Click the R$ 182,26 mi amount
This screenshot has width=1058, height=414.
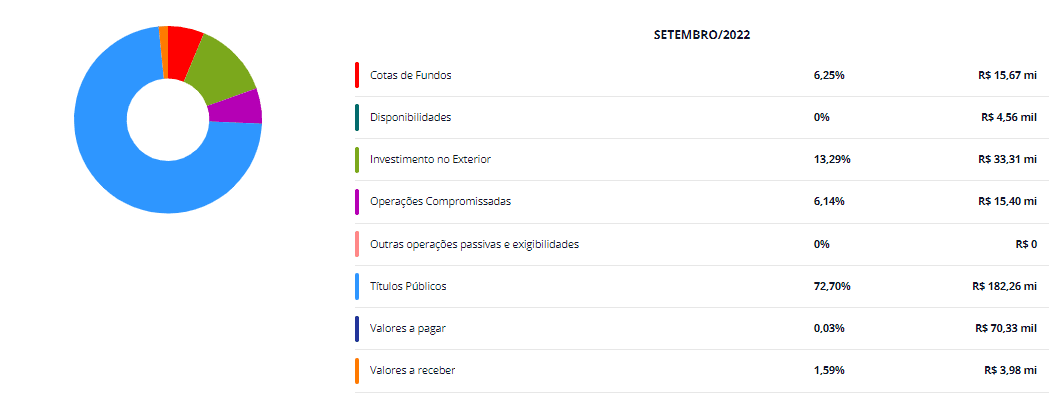1004,286
